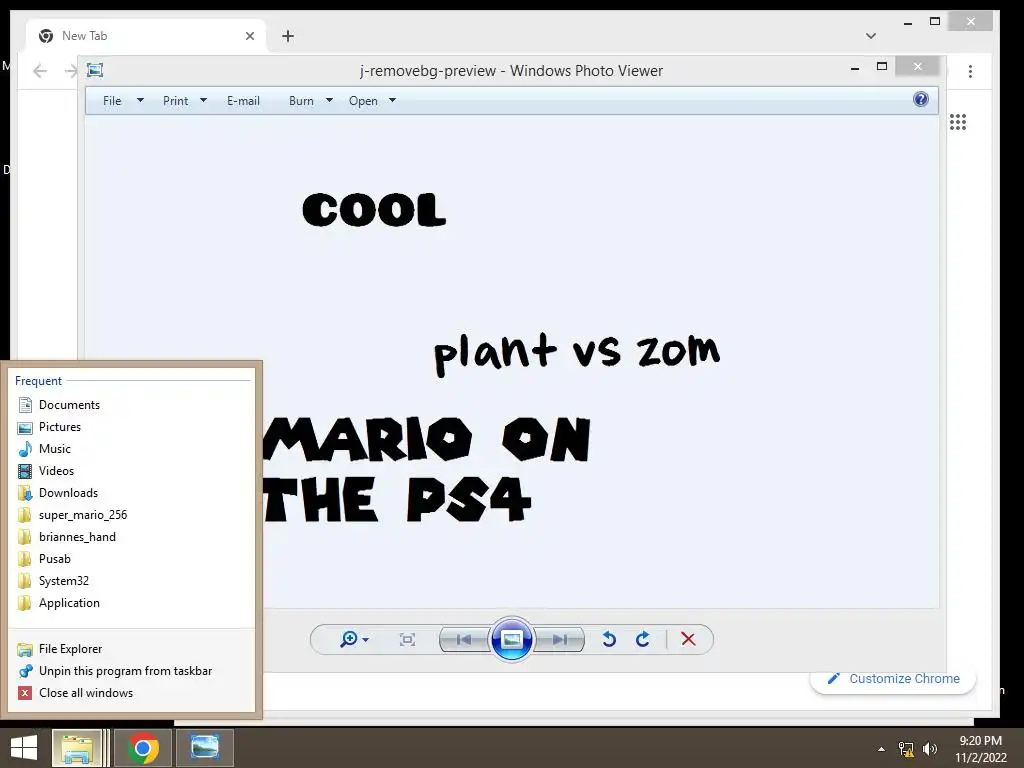The width and height of the screenshot is (1024, 768).
Task: Switch to Chrome from the taskbar
Action: click(x=143, y=748)
